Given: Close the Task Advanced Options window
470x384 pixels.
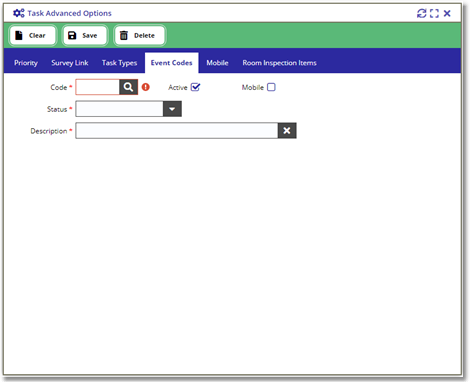Looking at the screenshot, I should coord(447,13).
